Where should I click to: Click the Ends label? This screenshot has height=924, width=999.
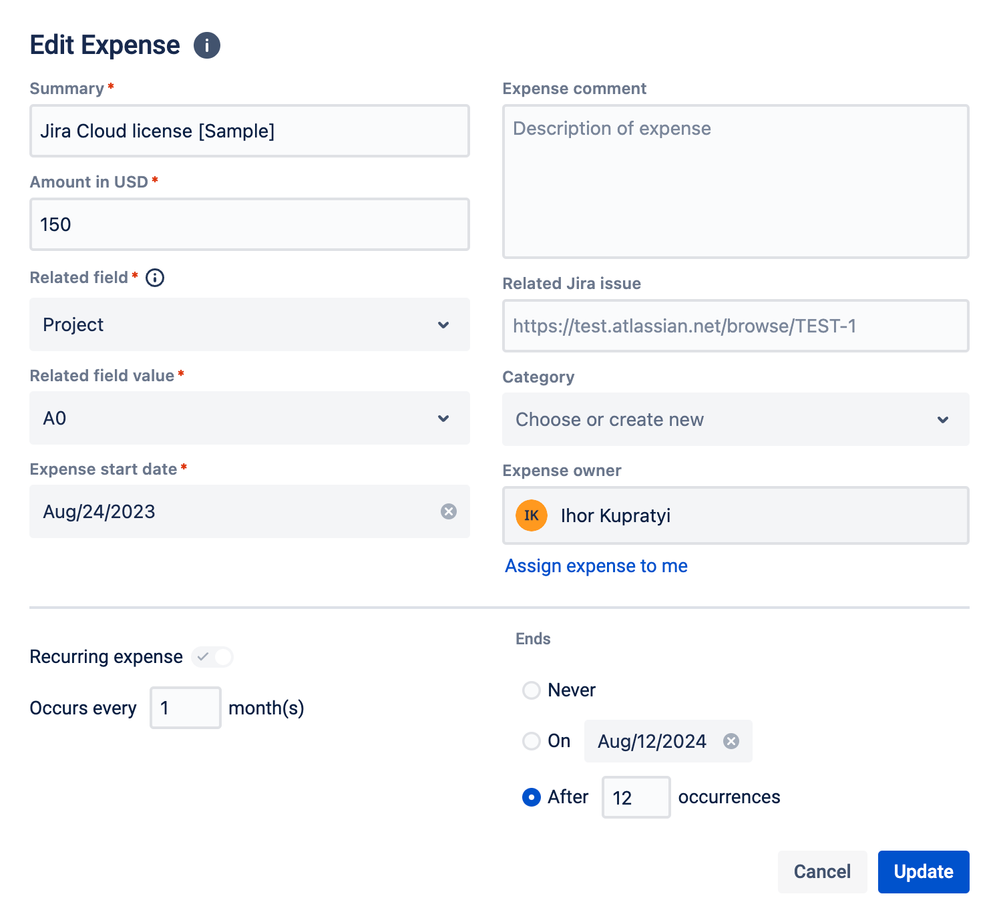[533, 639]
